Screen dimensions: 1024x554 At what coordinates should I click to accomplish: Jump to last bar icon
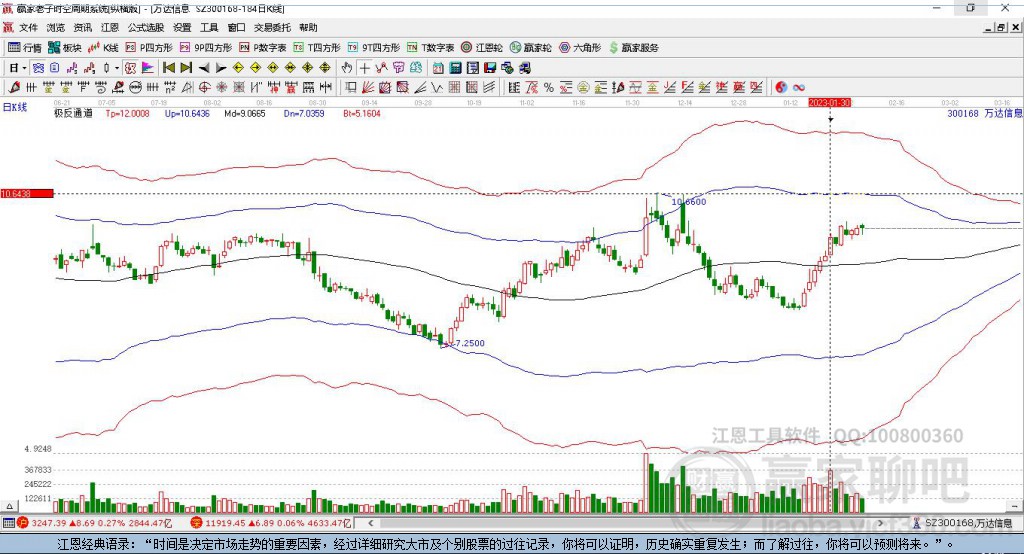point(186,68)
